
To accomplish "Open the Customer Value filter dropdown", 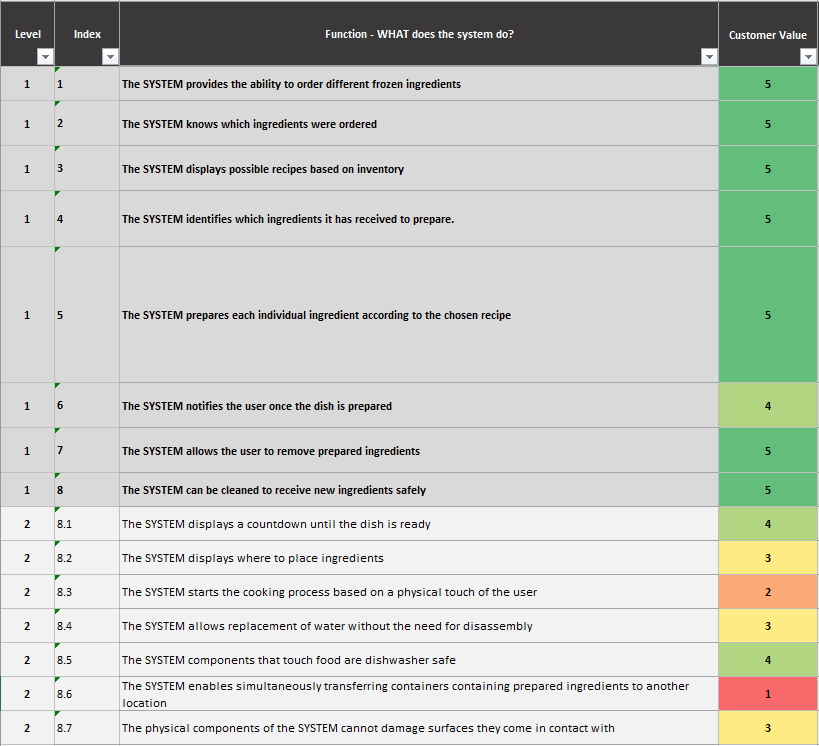I will (x=808, y=56).
